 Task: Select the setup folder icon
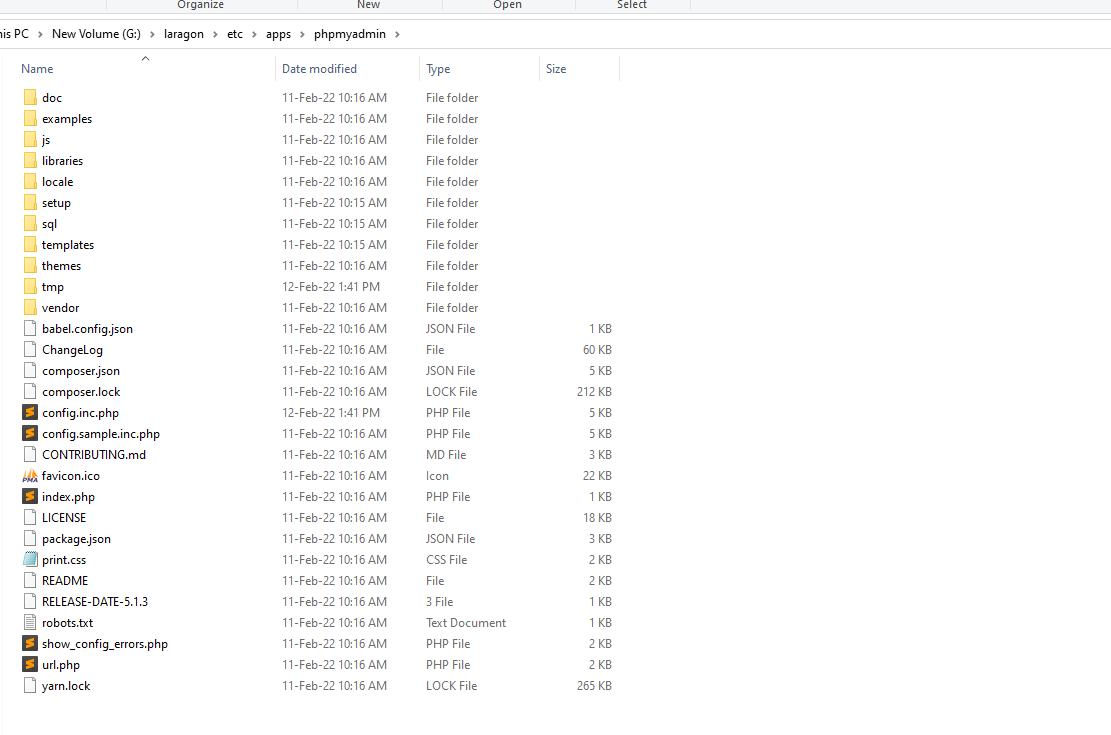click(x=30, y=203)
